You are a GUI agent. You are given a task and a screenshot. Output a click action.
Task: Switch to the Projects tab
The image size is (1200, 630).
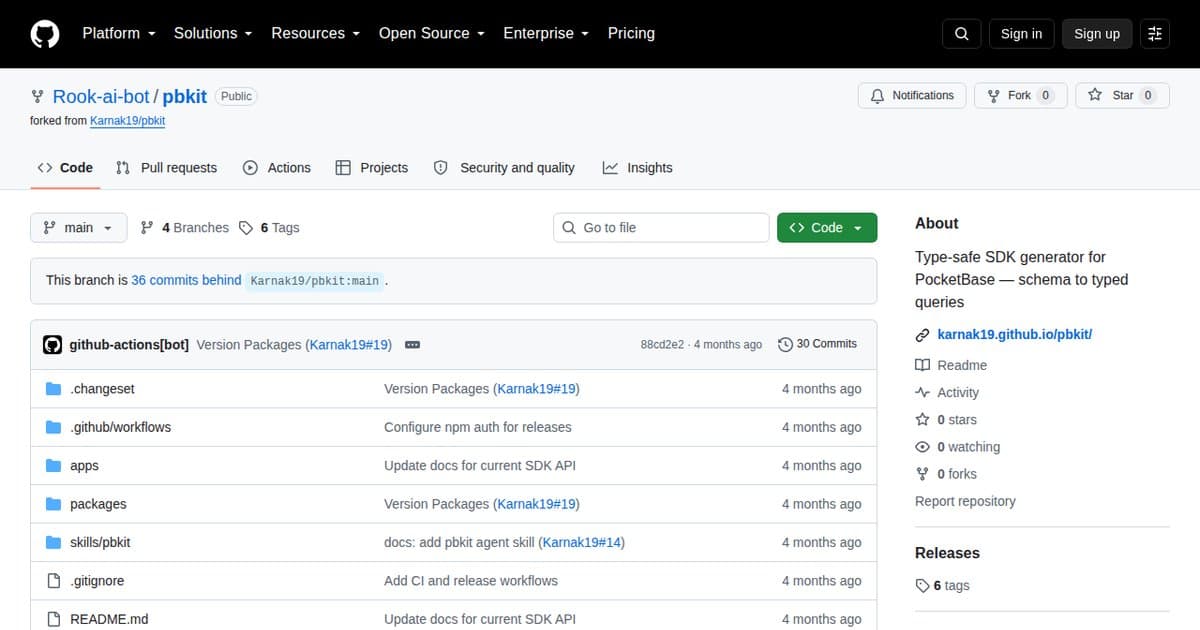pyautogui.click(x=371, y=168)
